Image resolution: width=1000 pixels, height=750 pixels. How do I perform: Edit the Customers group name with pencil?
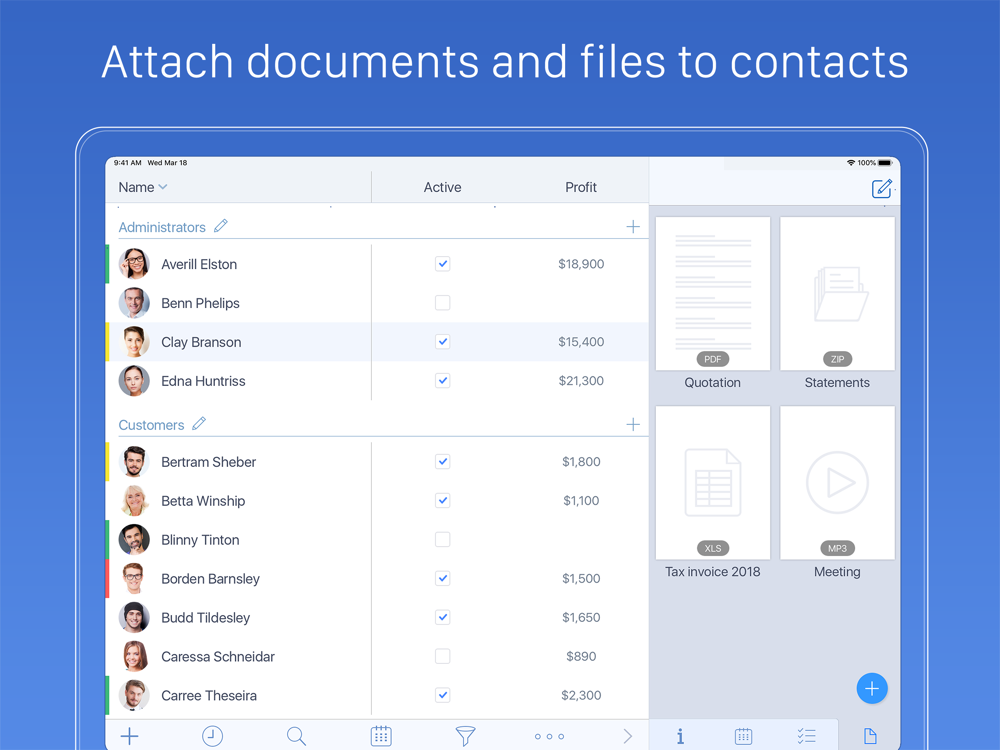point(199,423)
